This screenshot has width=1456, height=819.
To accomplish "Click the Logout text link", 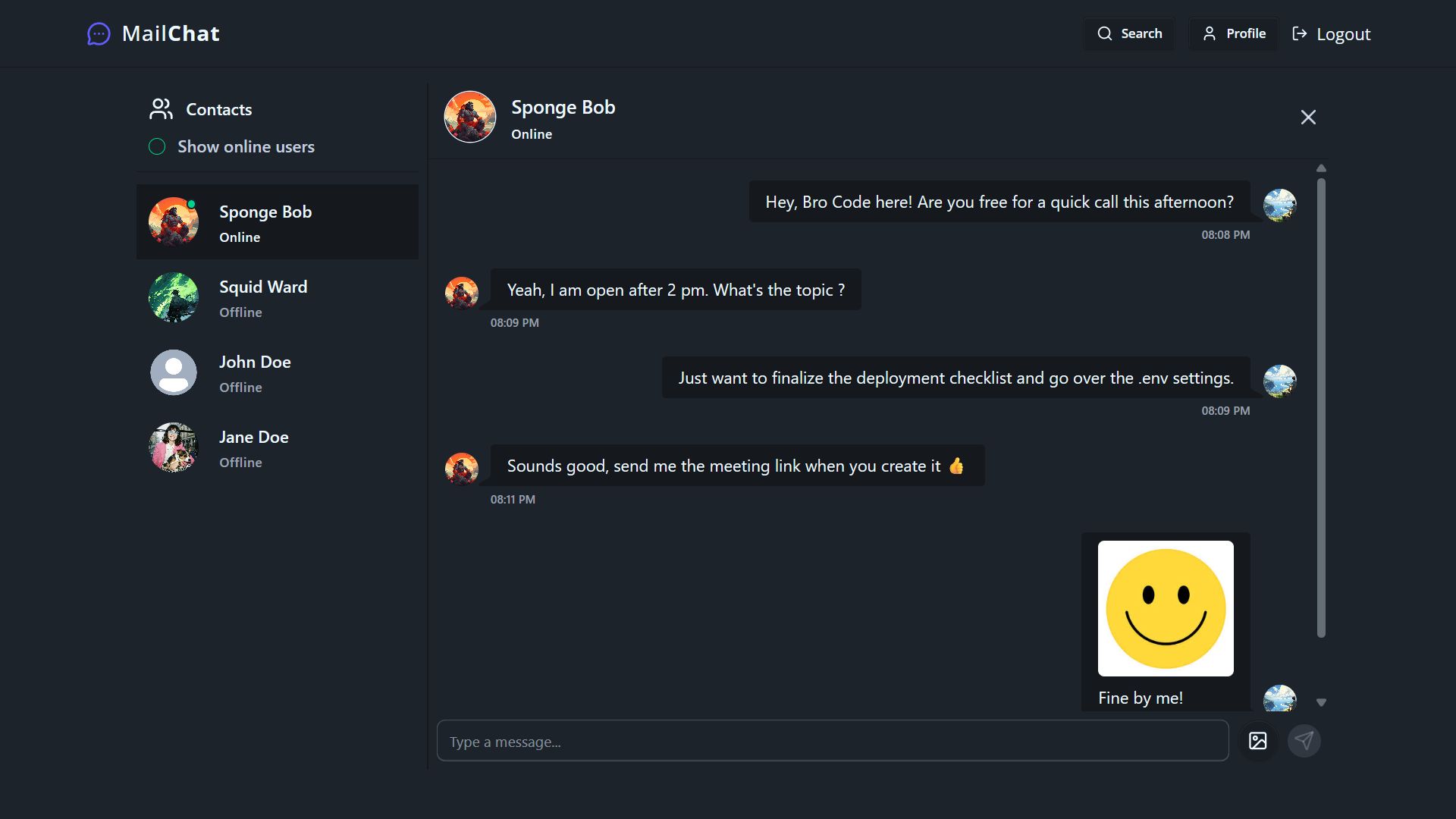I will 1343,35.
